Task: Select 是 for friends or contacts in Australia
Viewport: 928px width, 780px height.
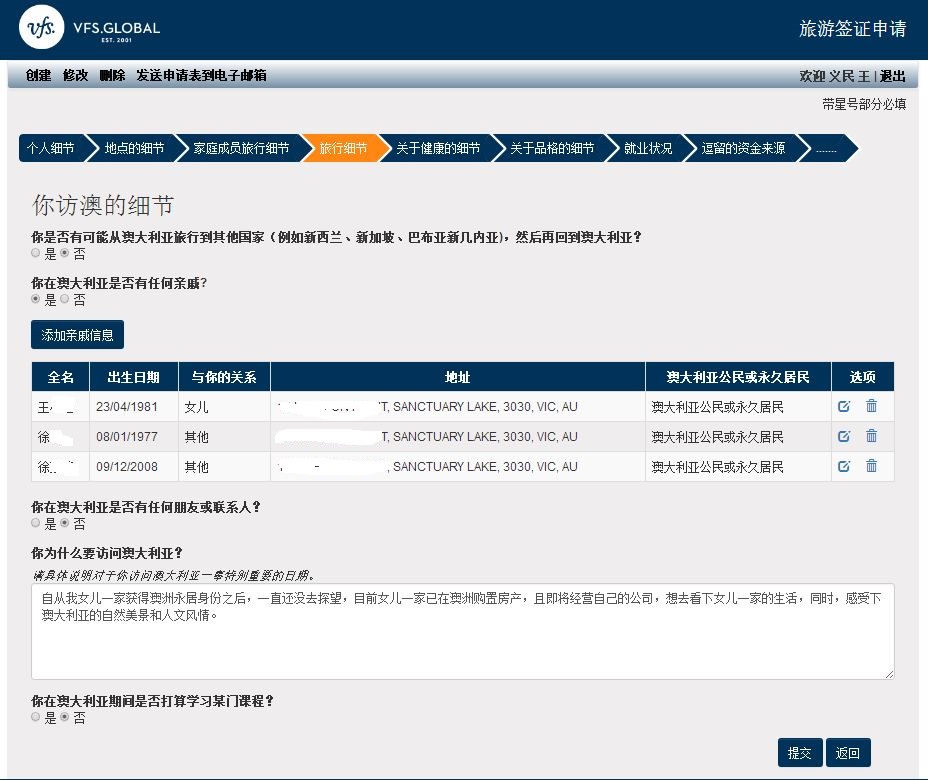Action: point(37,523)
